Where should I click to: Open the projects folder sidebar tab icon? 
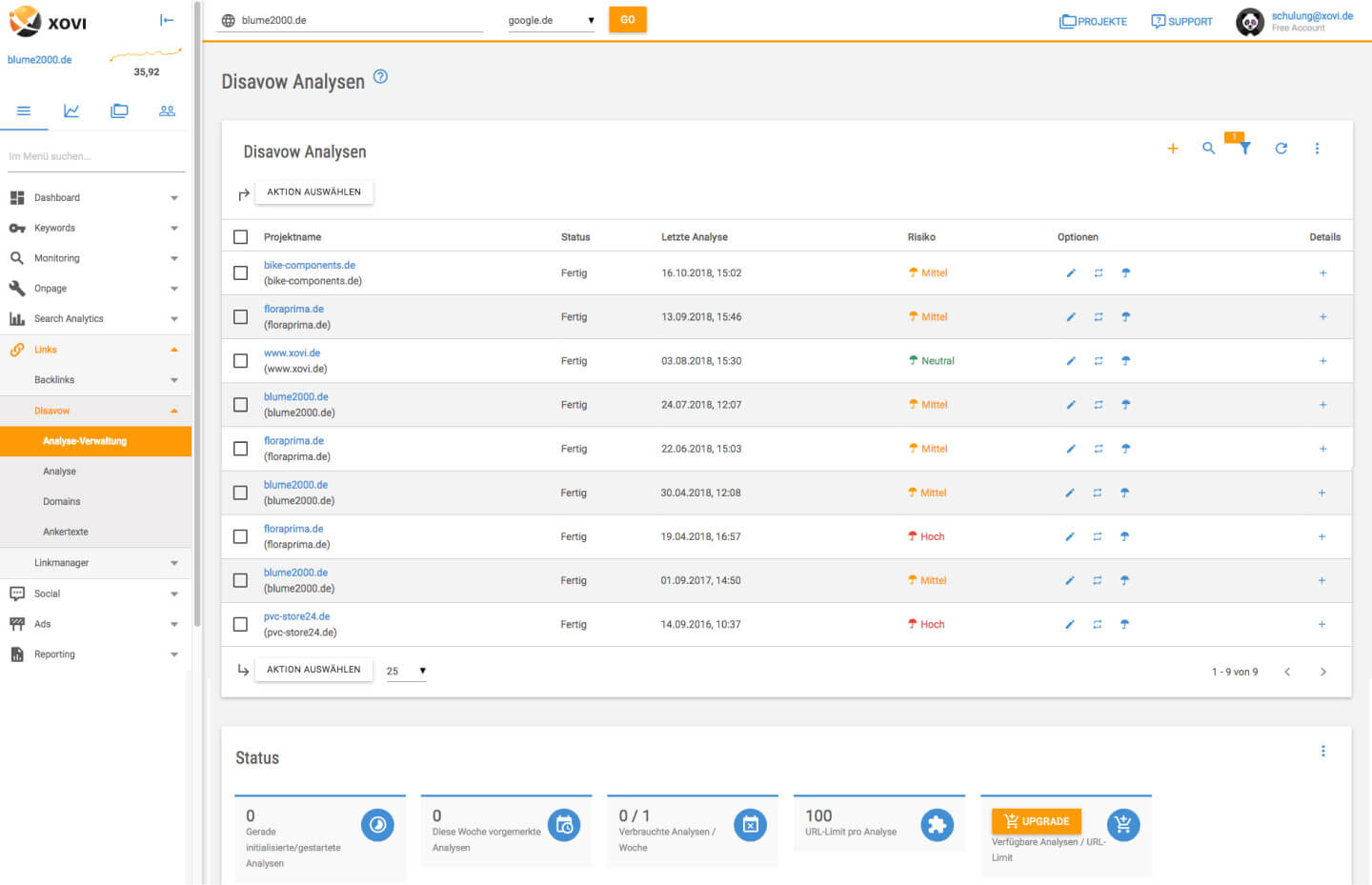click(x=119, y=111)
